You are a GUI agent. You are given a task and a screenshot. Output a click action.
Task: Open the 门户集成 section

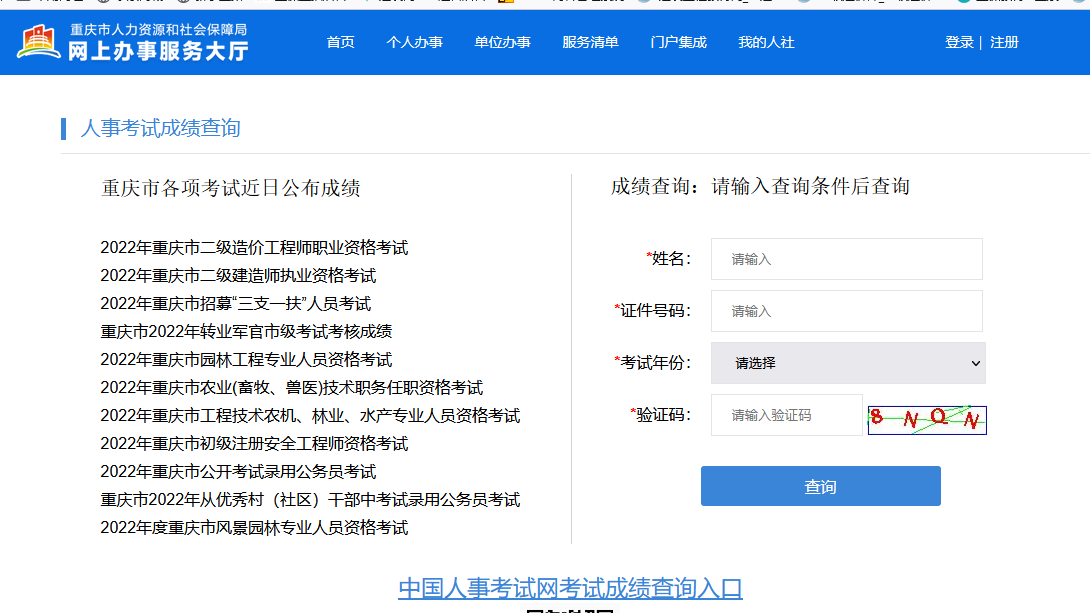678,42
